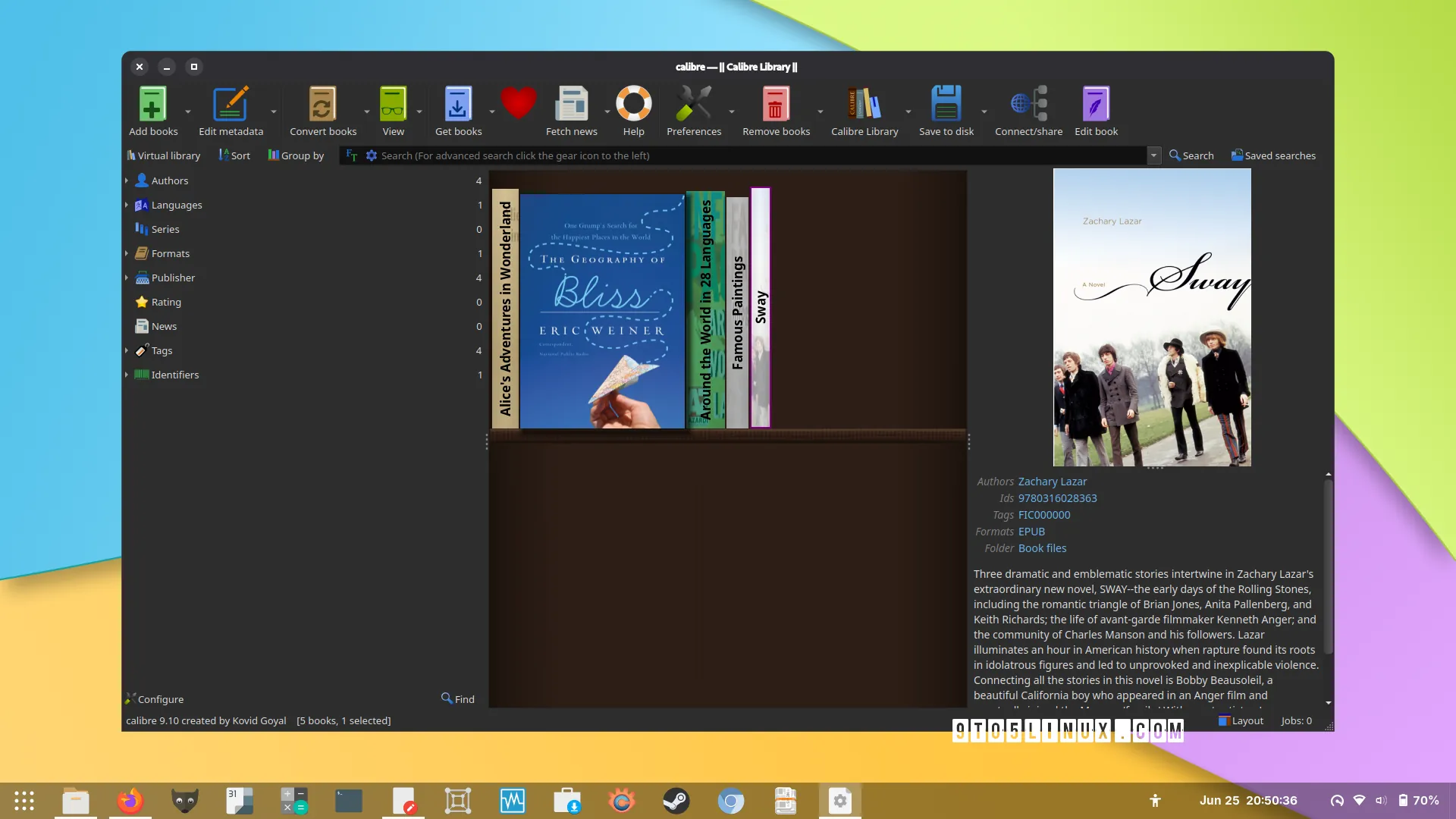Click the red heart donate icon
This screenshot has width=1456, height=819.
pos(519,103)
